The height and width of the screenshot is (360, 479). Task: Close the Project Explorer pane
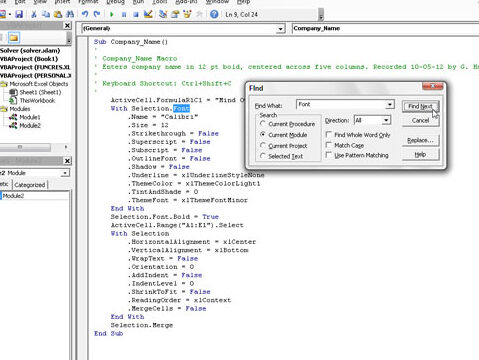click(67, 26)
